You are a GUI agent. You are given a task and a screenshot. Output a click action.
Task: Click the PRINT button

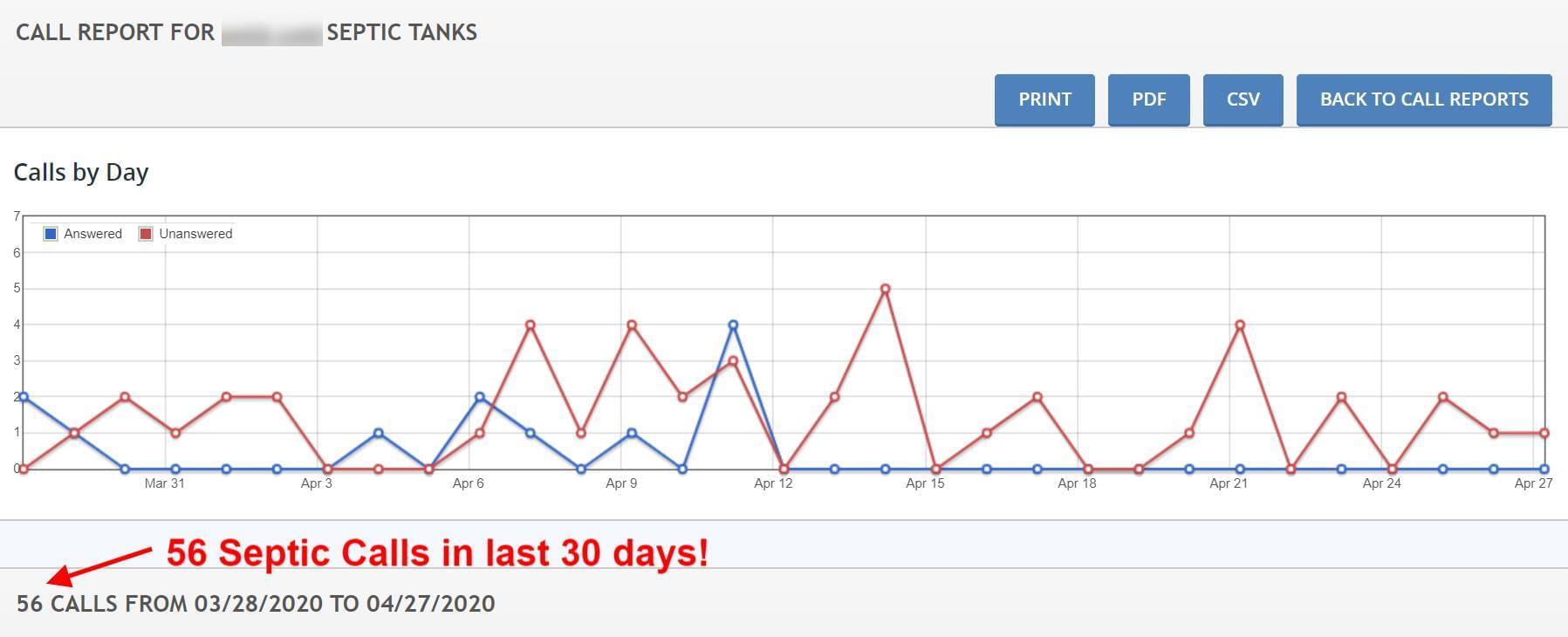1044,99
